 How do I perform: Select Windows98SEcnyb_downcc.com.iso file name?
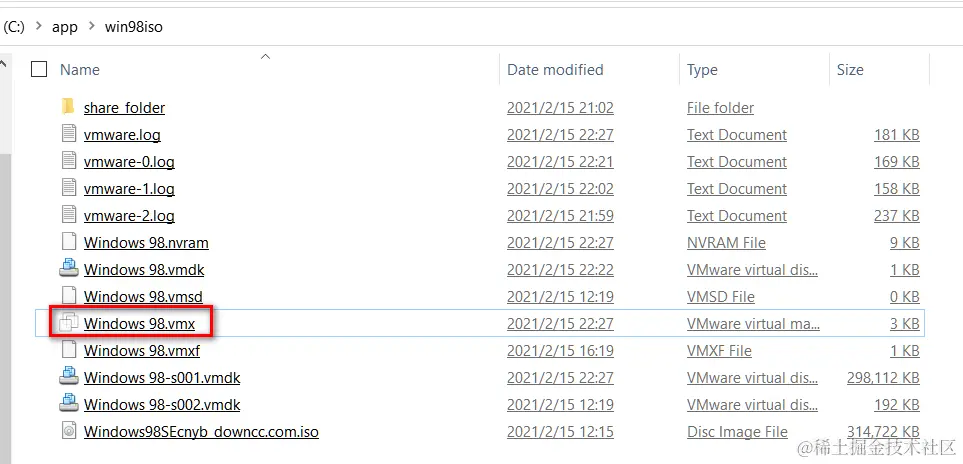point(201,431)
